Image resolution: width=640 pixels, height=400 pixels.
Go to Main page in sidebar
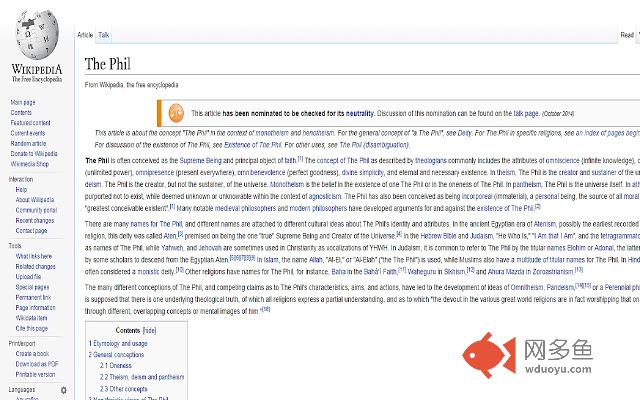[23, 102]
